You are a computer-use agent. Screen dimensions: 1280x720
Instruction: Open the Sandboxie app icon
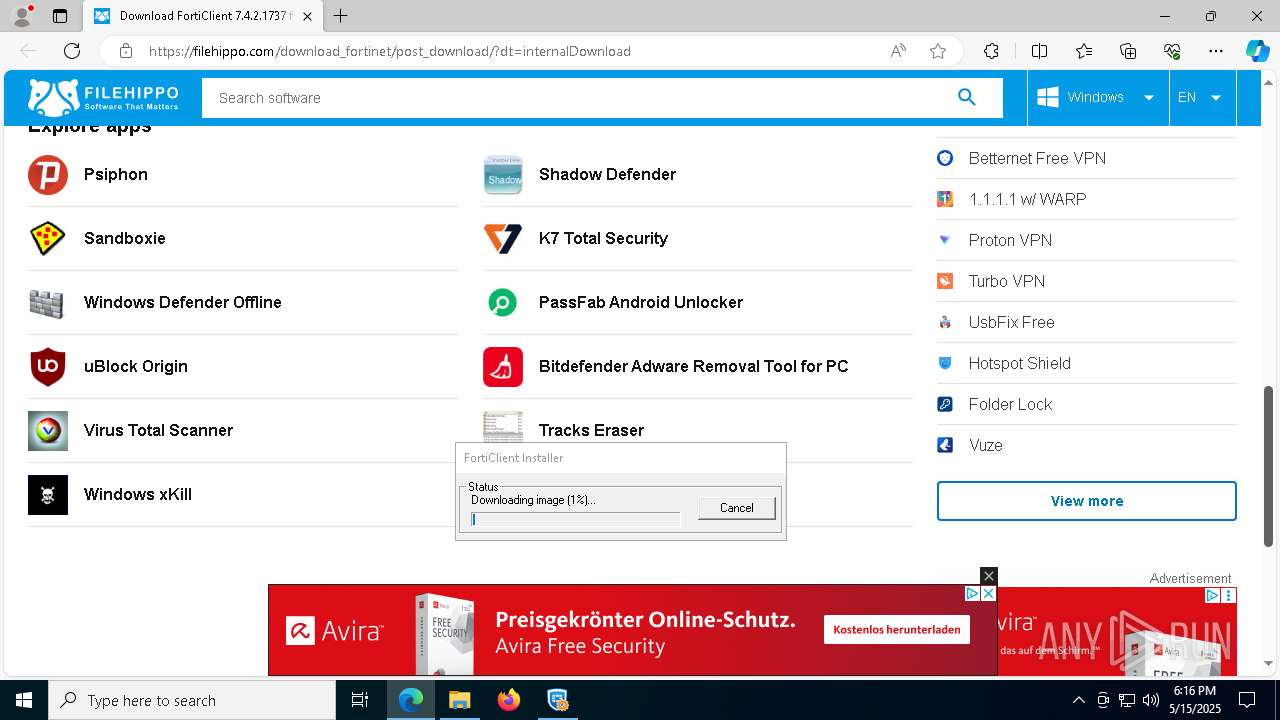click(48, 239)
